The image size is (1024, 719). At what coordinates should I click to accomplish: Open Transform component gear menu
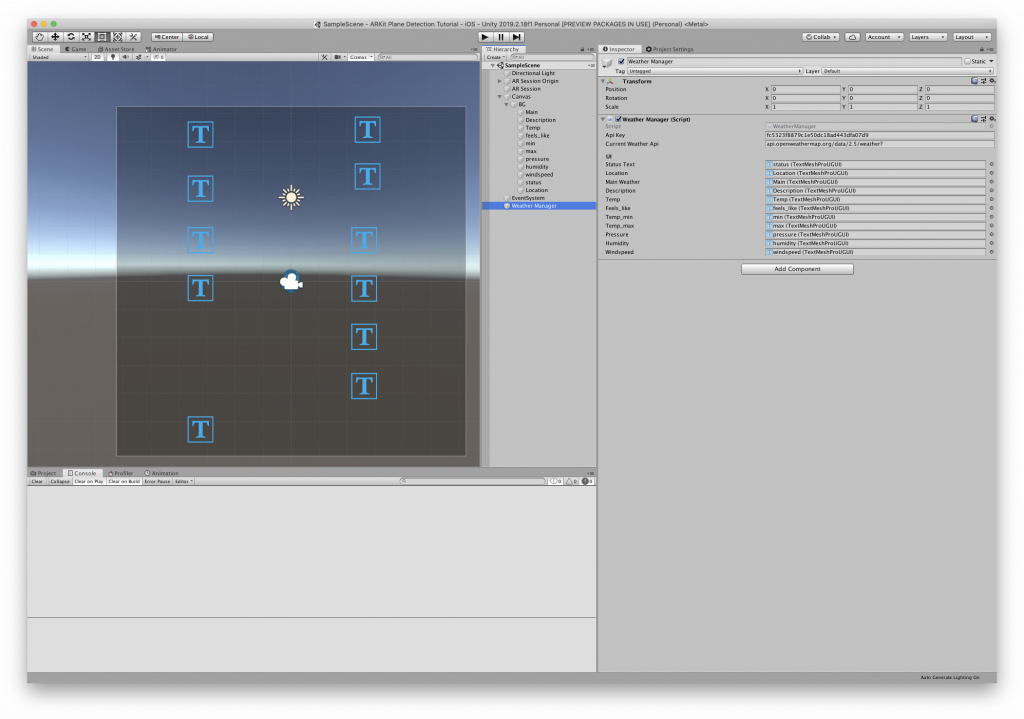[x=992, y=81]
